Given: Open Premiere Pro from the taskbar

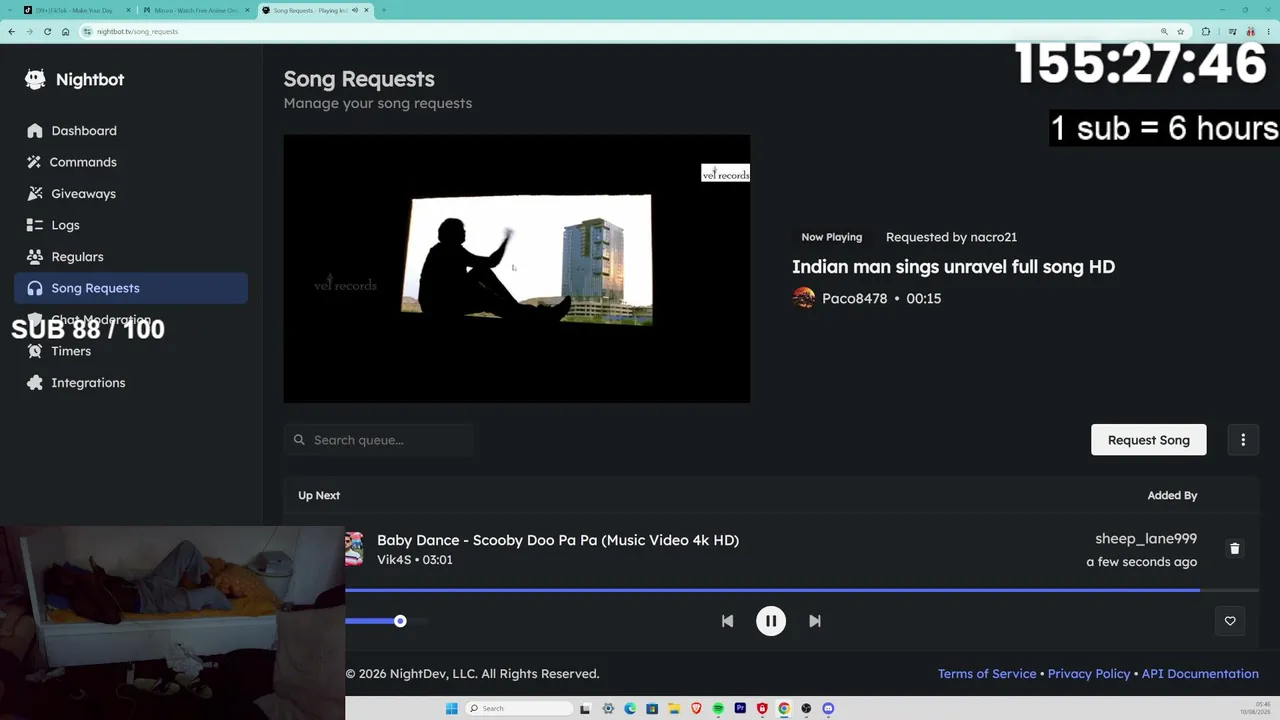Looking at the screenshot, I should click(740, 708).
